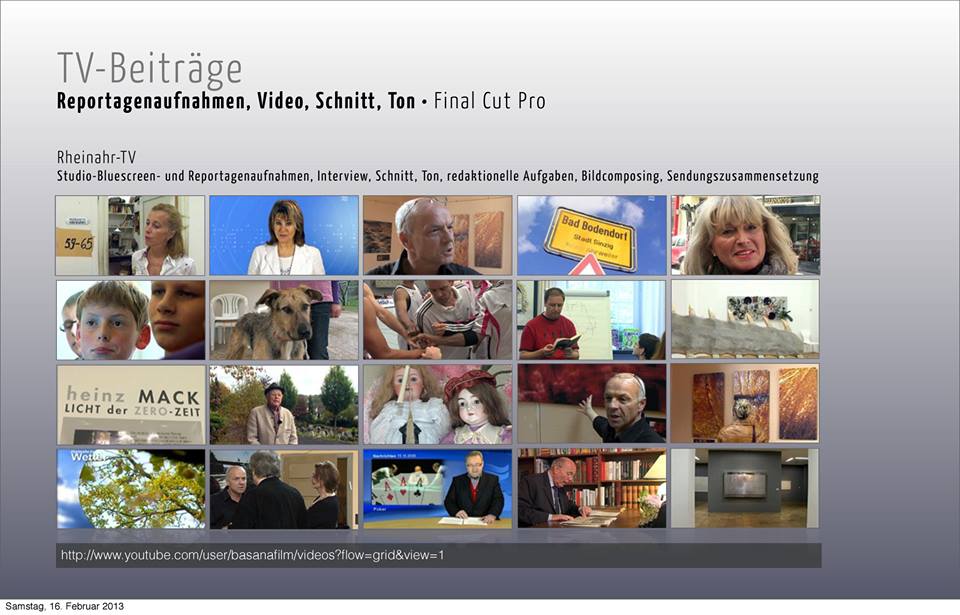
Task: Open thumbnail of man in red shirt reading
Action: [x=591, y=320]
